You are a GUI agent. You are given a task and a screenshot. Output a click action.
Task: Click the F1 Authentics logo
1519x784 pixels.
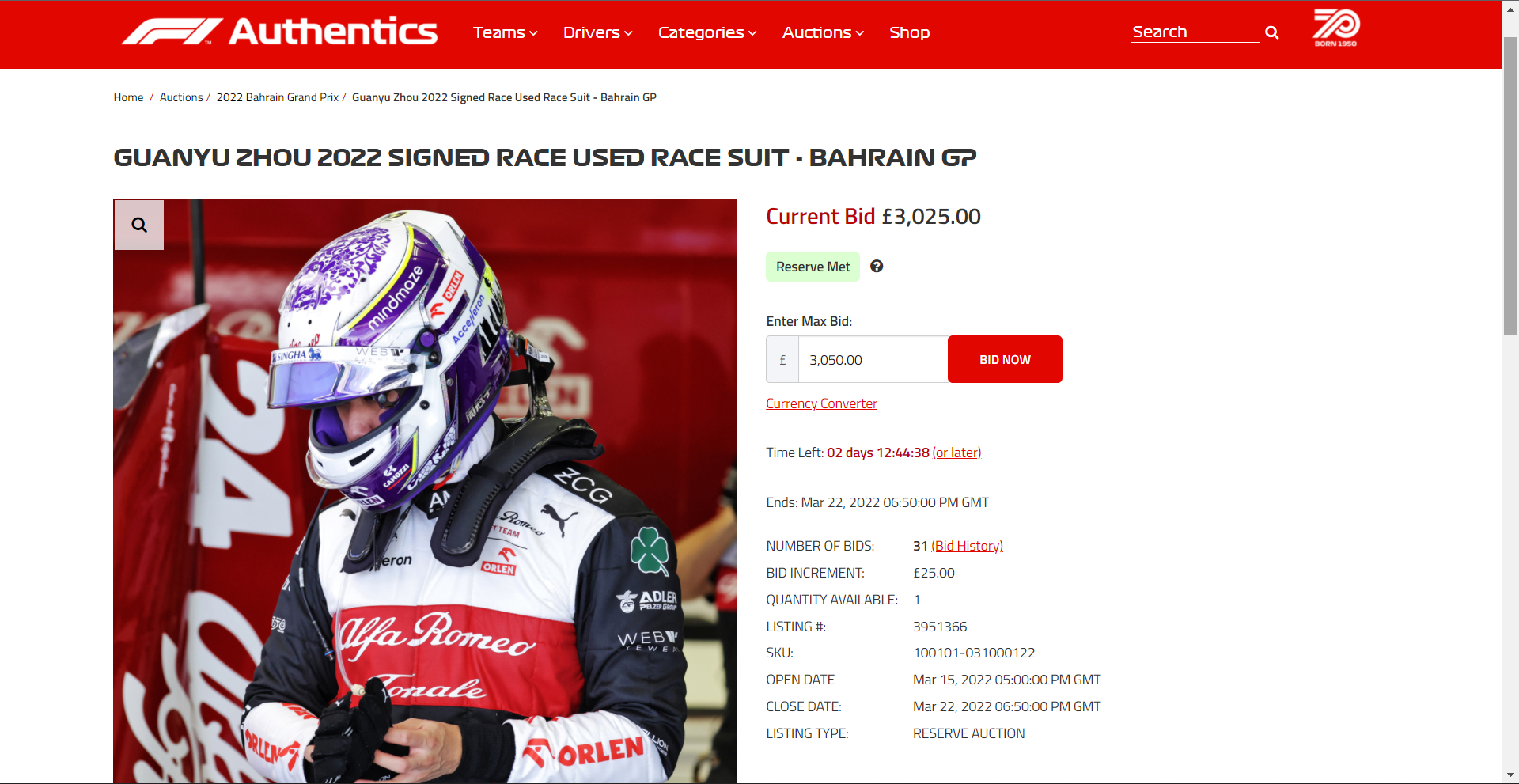pos(279,32)
